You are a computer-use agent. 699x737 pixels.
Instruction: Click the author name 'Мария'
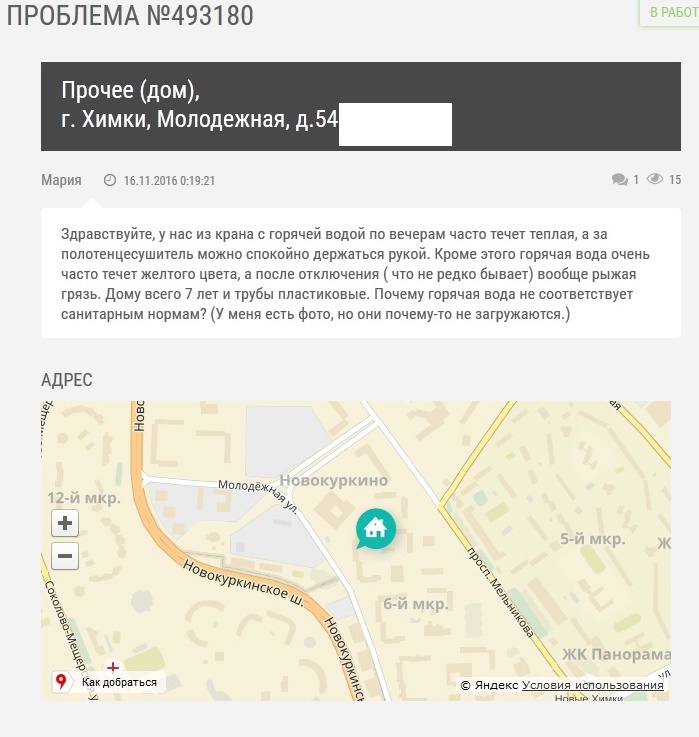click(x=61, y=180)
